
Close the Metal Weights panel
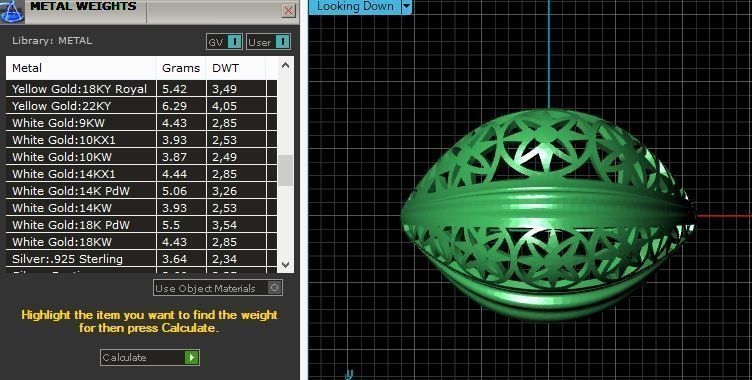point(289,11)
